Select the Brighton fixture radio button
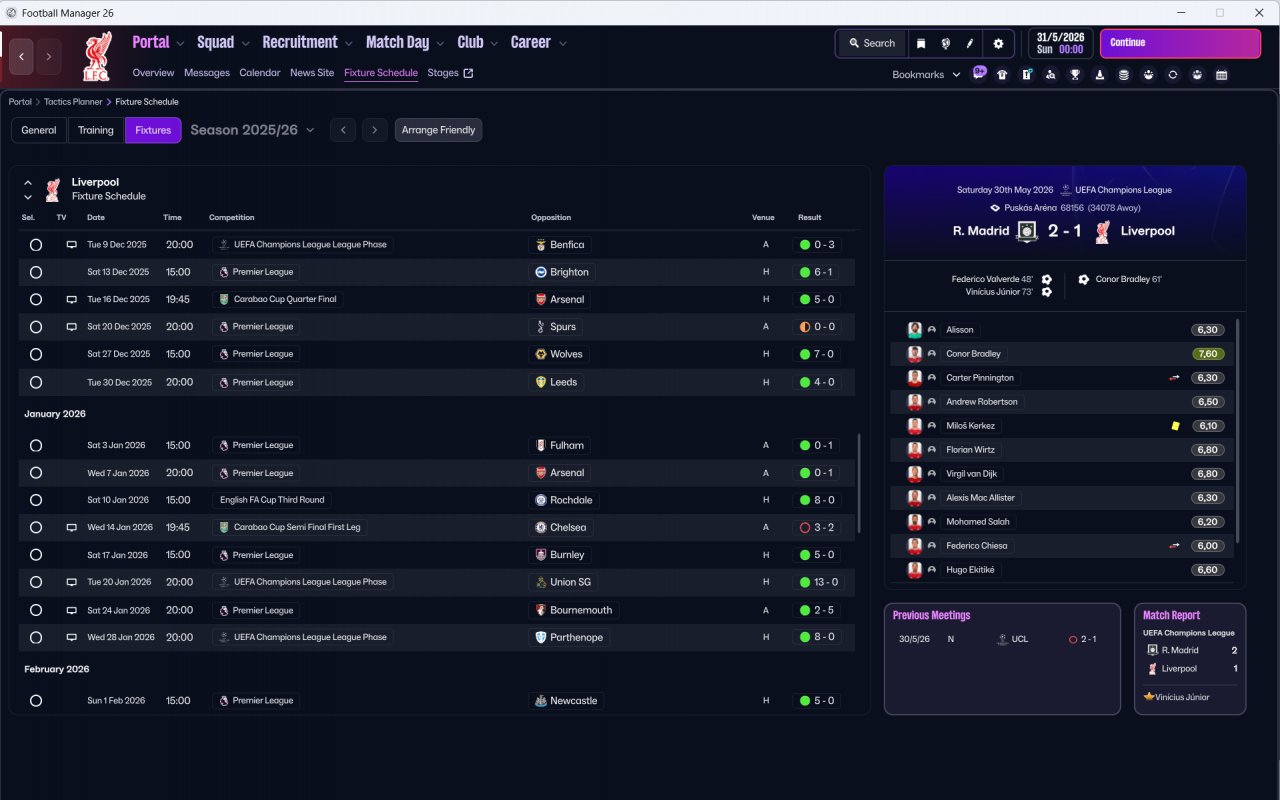This screenshot has height=800, width=1280. 36,272
